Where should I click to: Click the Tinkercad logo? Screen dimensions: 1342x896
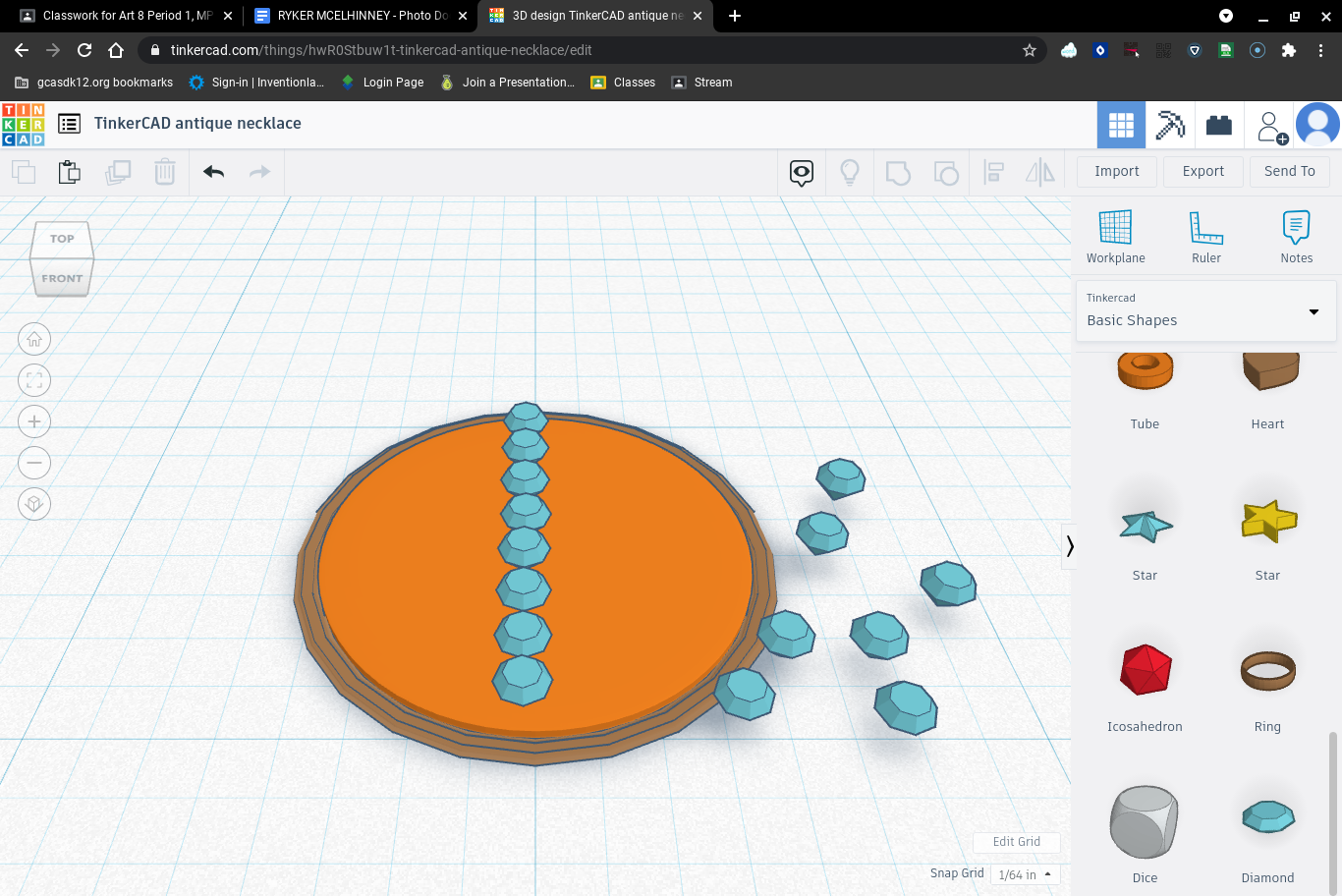pyautogui.click(x=23, y=125)
